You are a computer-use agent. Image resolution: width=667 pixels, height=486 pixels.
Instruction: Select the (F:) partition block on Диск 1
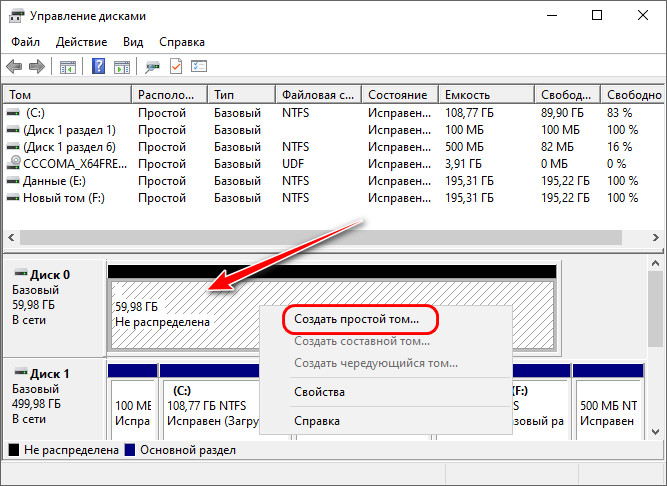click(540, 404)
